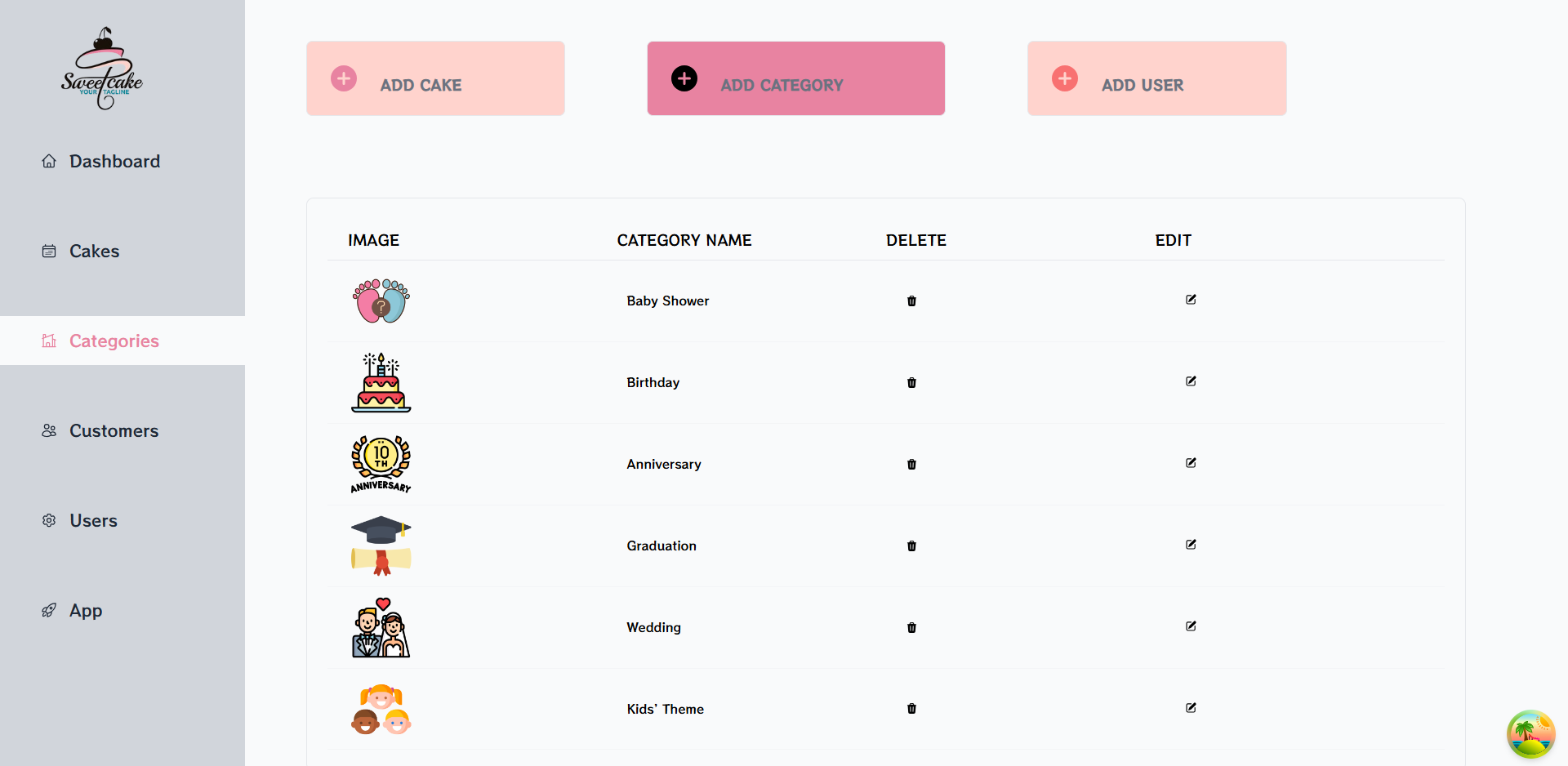This screenshot has height=766, width=1568.
Task: Click the Add Cake button
Action: 435,78
